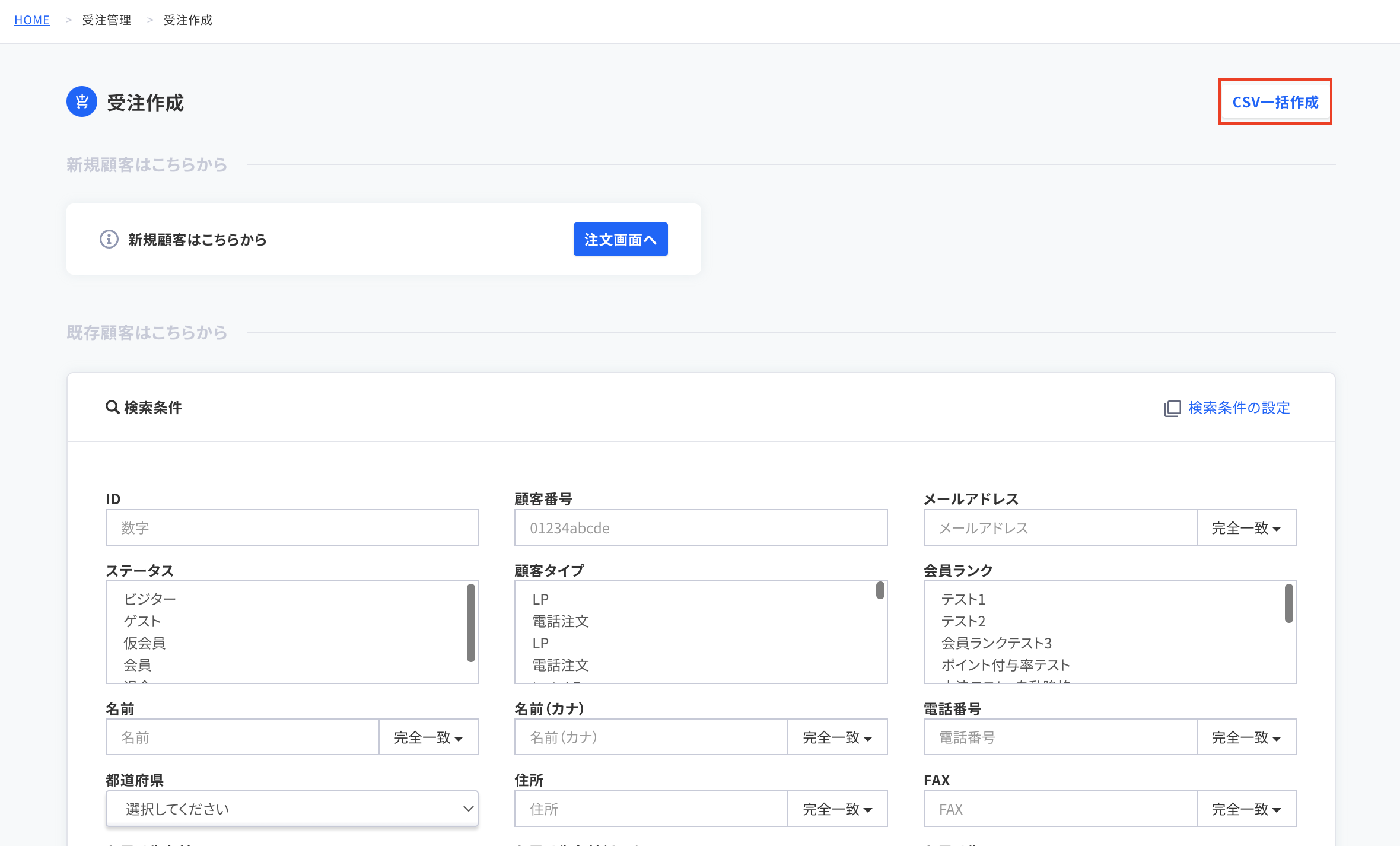Click the ステータス list scrollbar
This screenshot has height=846, width=1400.
click(470, 623)
